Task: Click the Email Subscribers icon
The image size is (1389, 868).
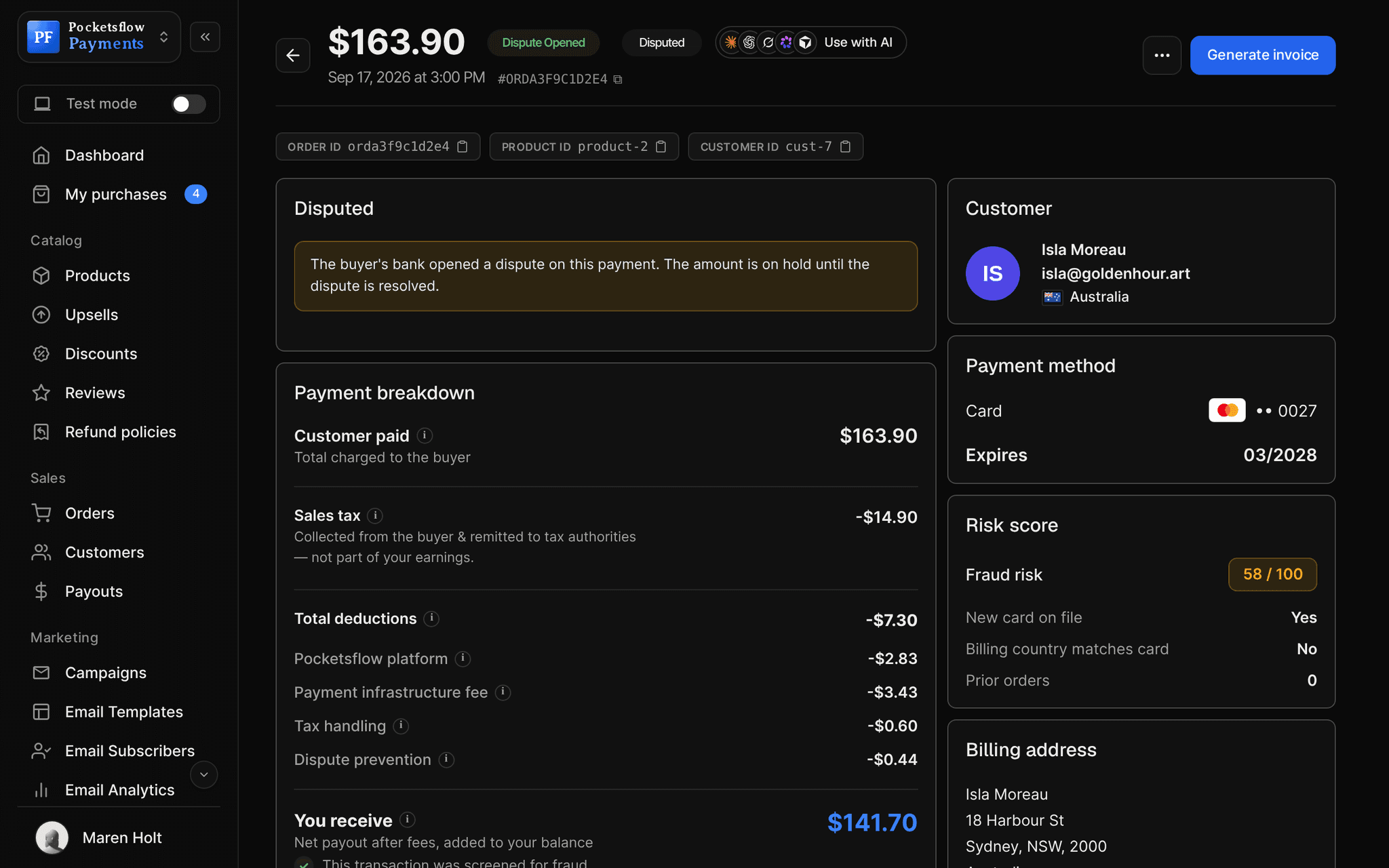Action: pyautogui.click(x=41, y=751)
